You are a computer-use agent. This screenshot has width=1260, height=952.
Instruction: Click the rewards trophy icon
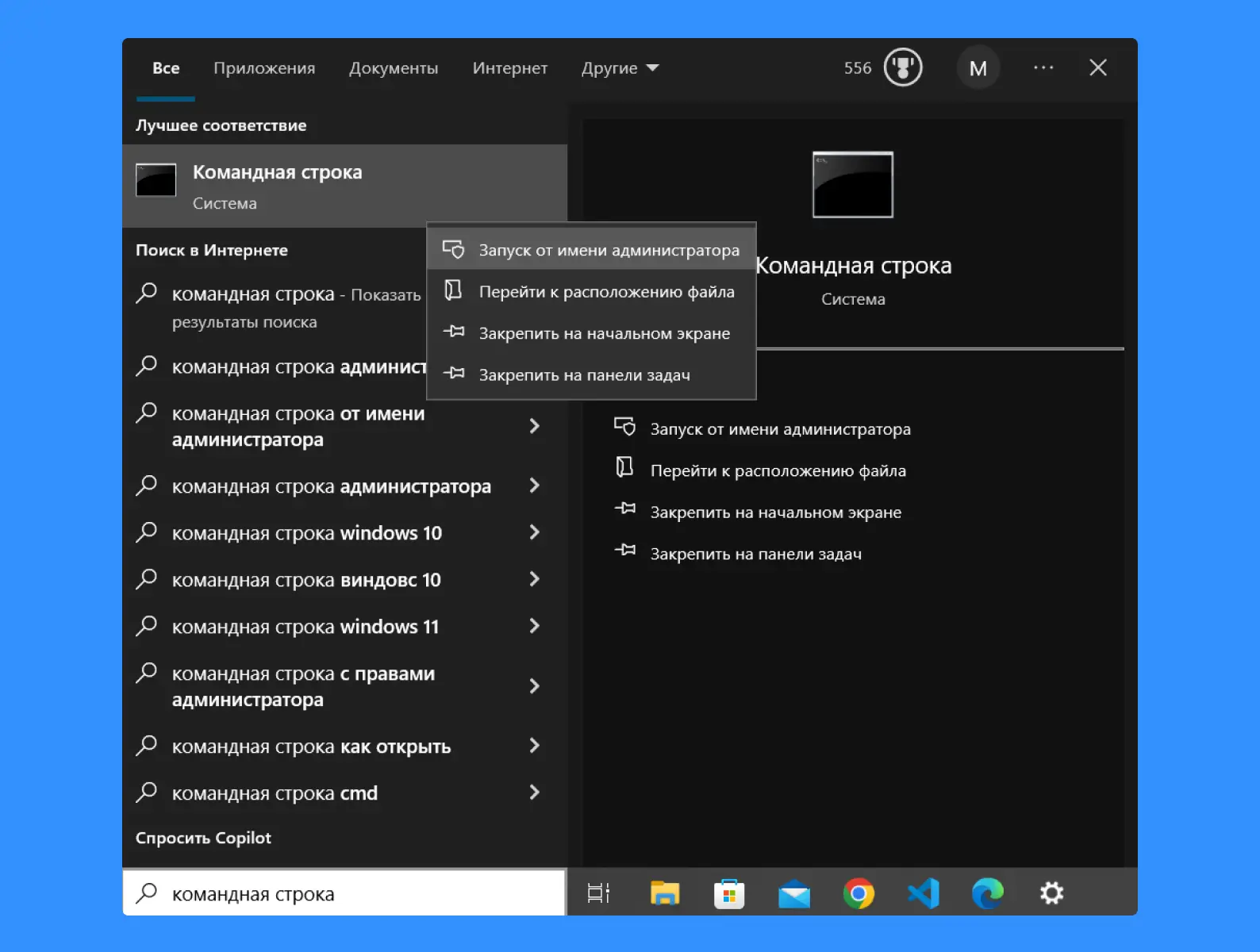pyautogui.click(x=903, y=67)
